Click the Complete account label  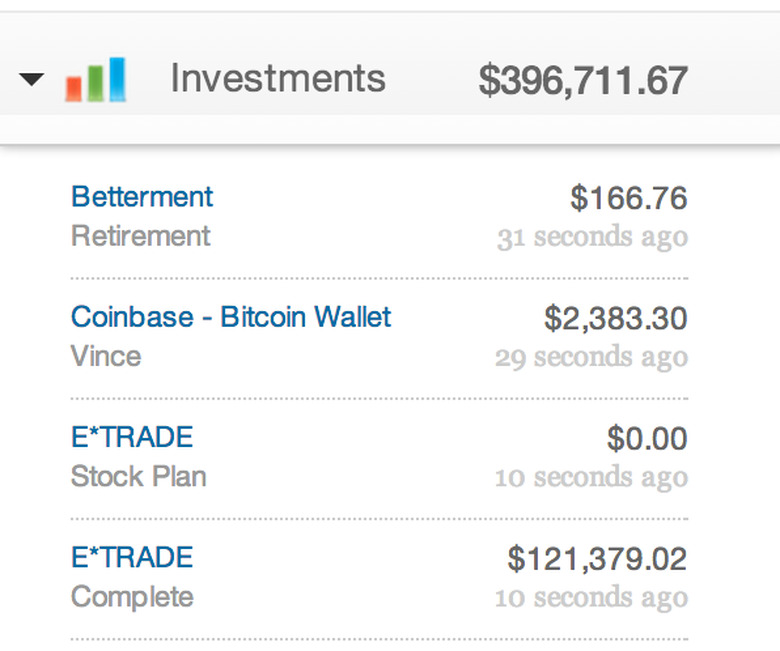[132, 597]
